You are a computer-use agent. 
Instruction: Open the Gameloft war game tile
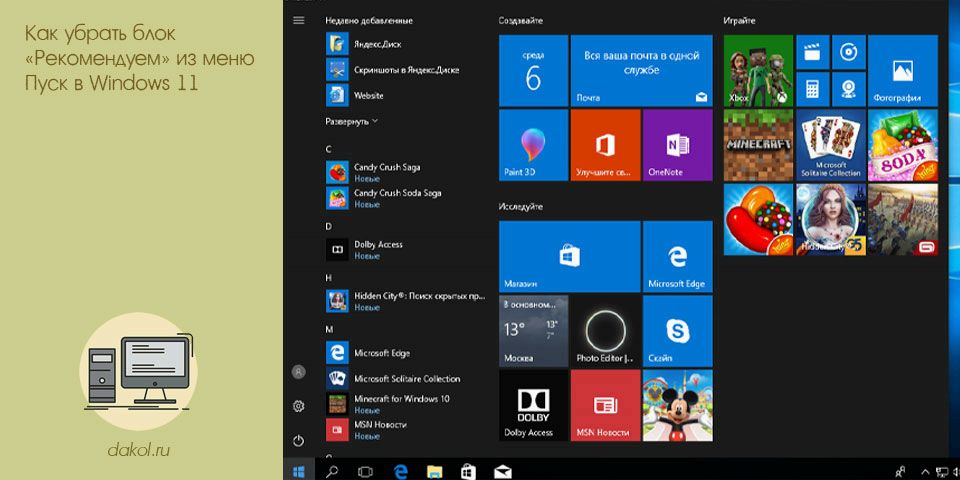(903, 220)
